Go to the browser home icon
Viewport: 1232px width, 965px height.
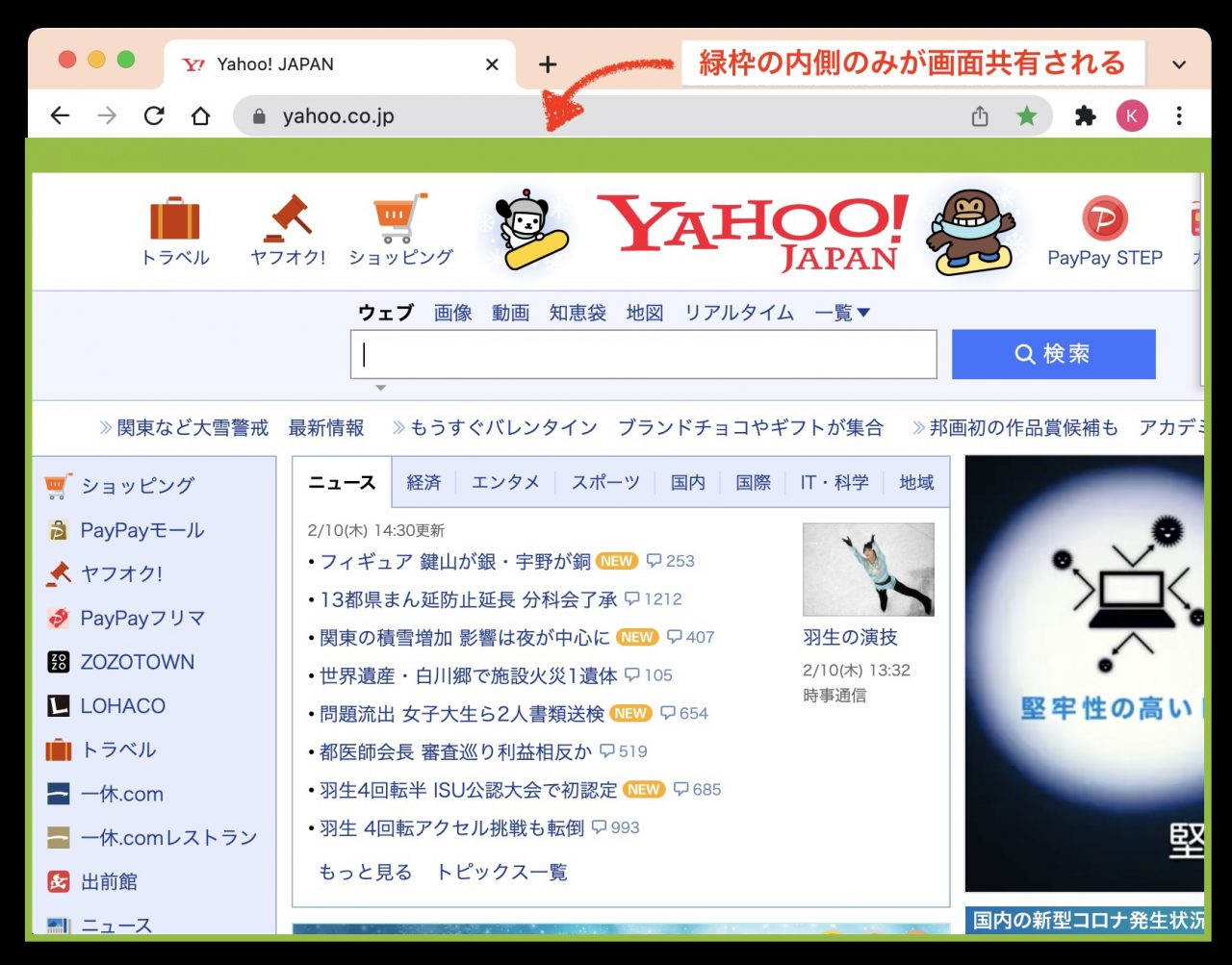click(200, 116)
